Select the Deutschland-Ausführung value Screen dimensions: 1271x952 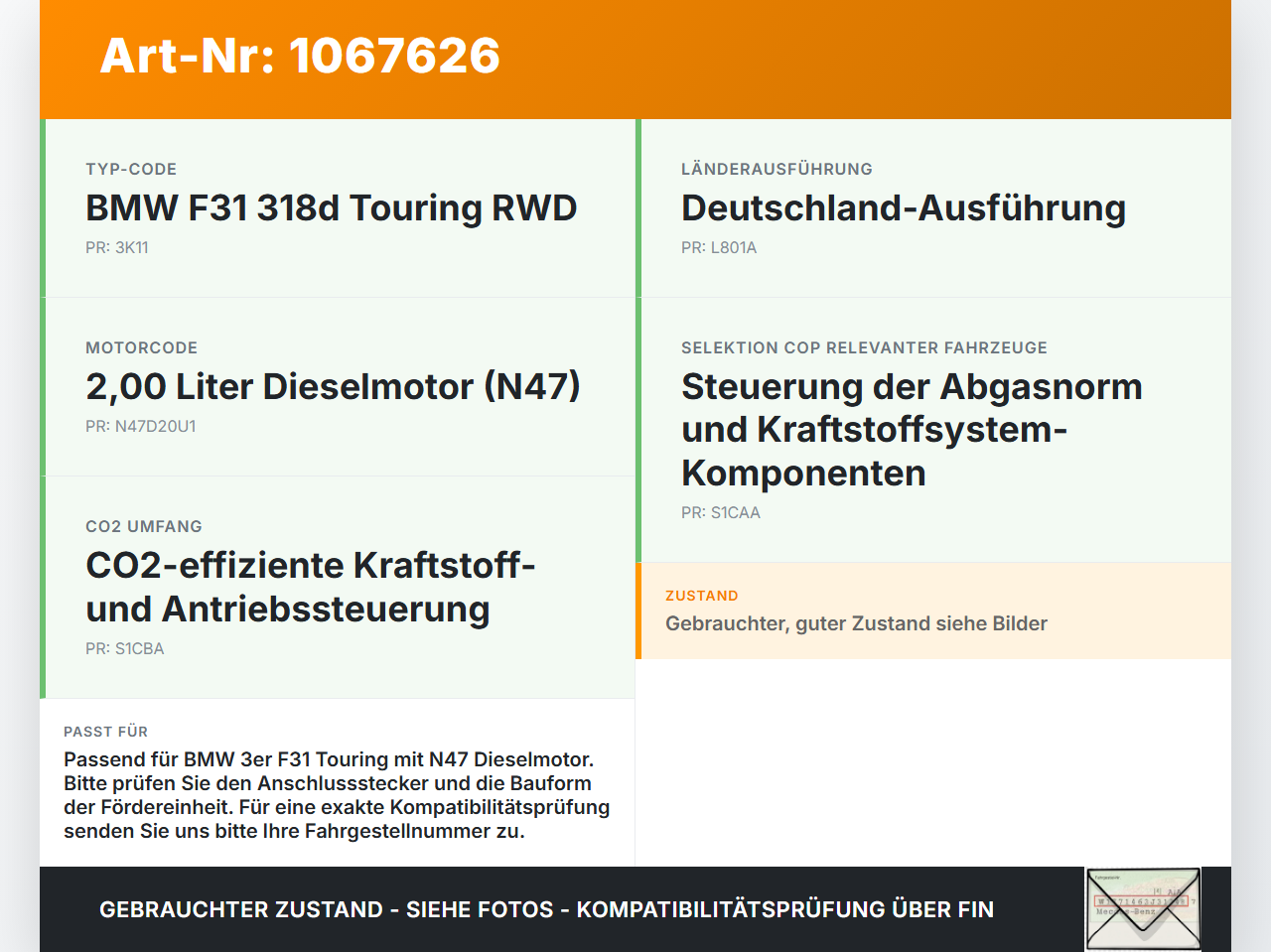pyautogui.click(x=904, y=208)
